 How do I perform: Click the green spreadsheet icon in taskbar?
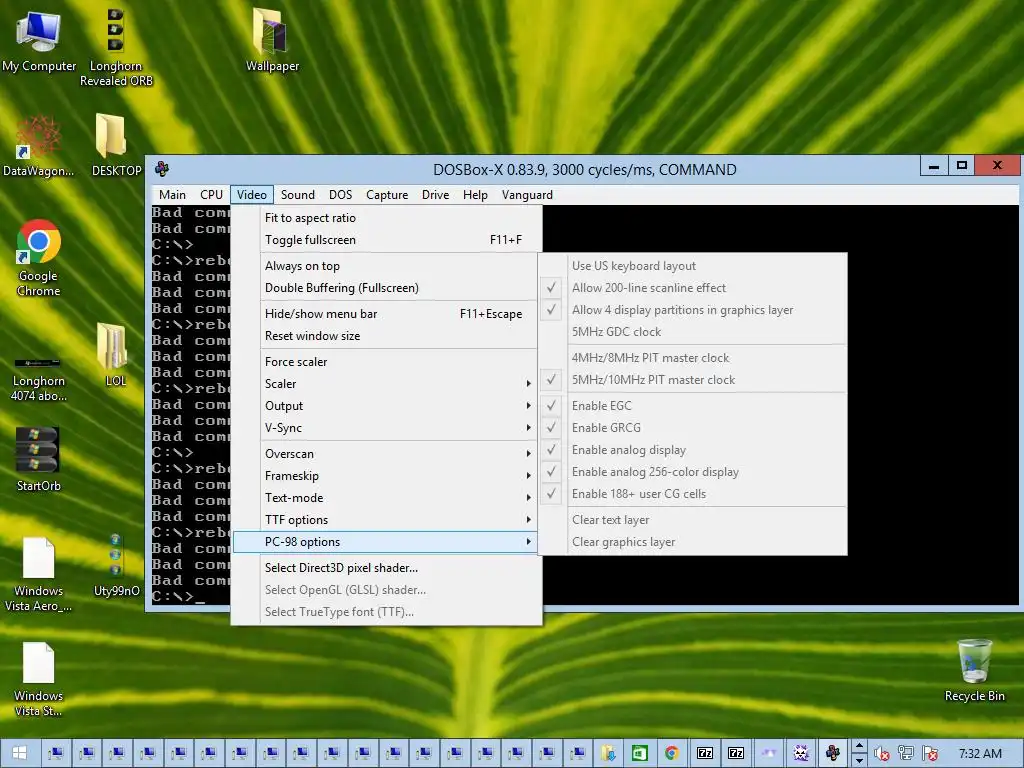(x=640, y=753)
